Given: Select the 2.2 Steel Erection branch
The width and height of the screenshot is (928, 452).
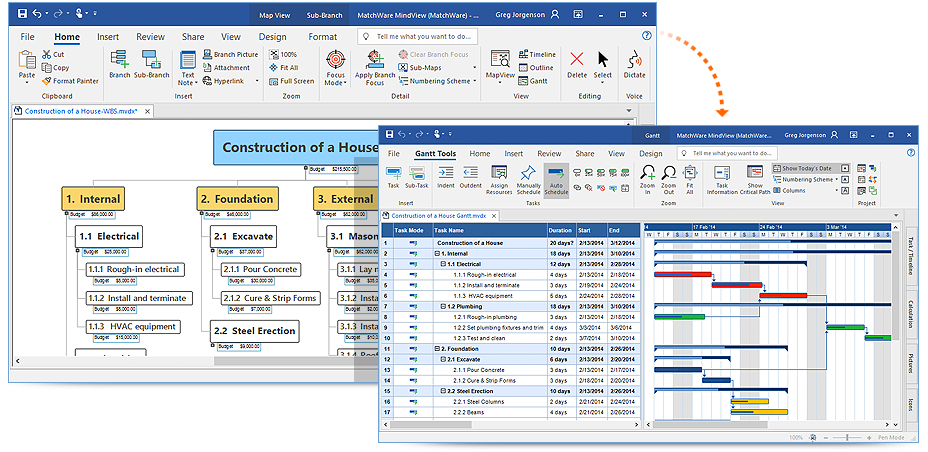Looking at the screenshot, I should pyautogui.click(x=254, y=331).
